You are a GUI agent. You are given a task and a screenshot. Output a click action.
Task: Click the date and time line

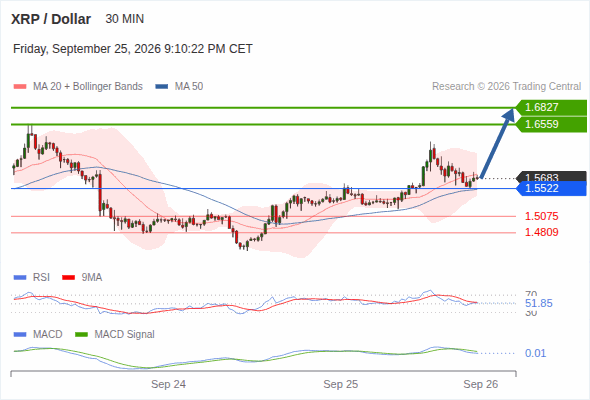tap(132, 49)
